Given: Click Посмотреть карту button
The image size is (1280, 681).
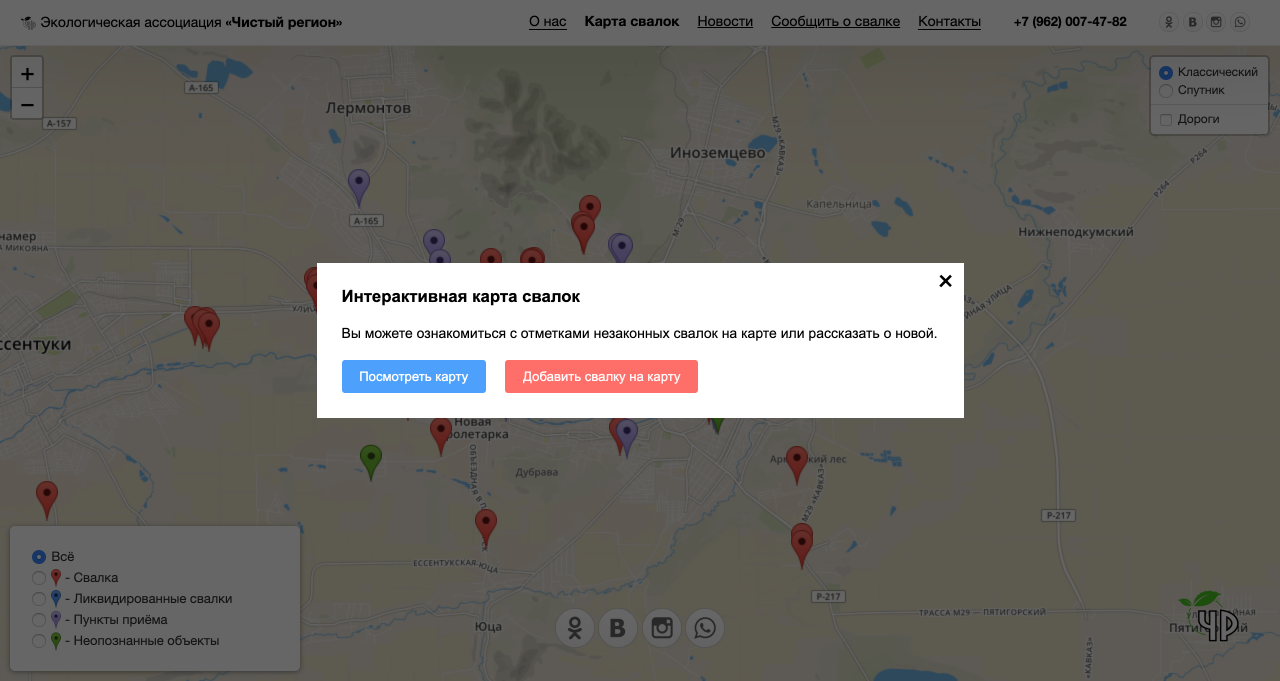Looking at the screenshot, I should (x=414, y=377).
